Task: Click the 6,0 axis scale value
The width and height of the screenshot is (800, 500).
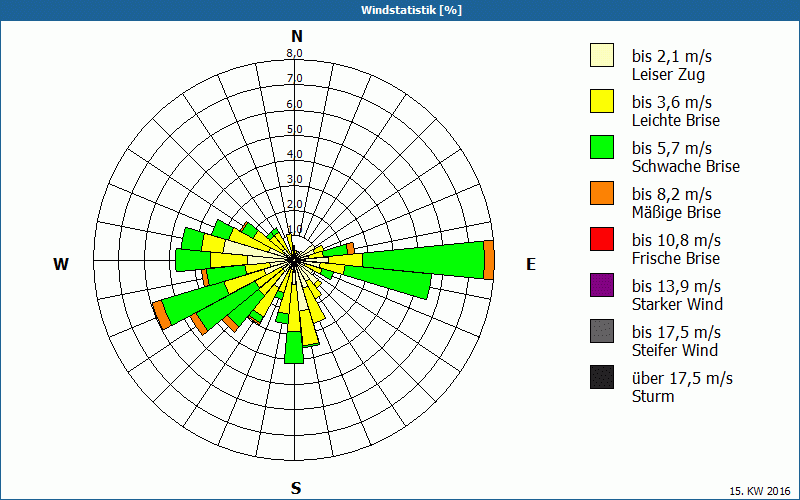Action: [x=295, y=104]
